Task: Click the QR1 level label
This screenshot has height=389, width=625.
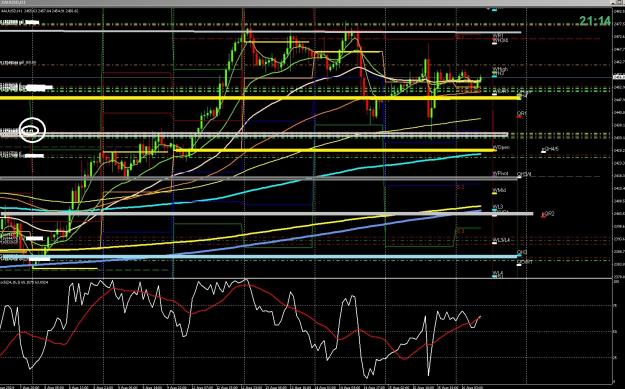Action: pyautogui.click(x=522, y=114)
